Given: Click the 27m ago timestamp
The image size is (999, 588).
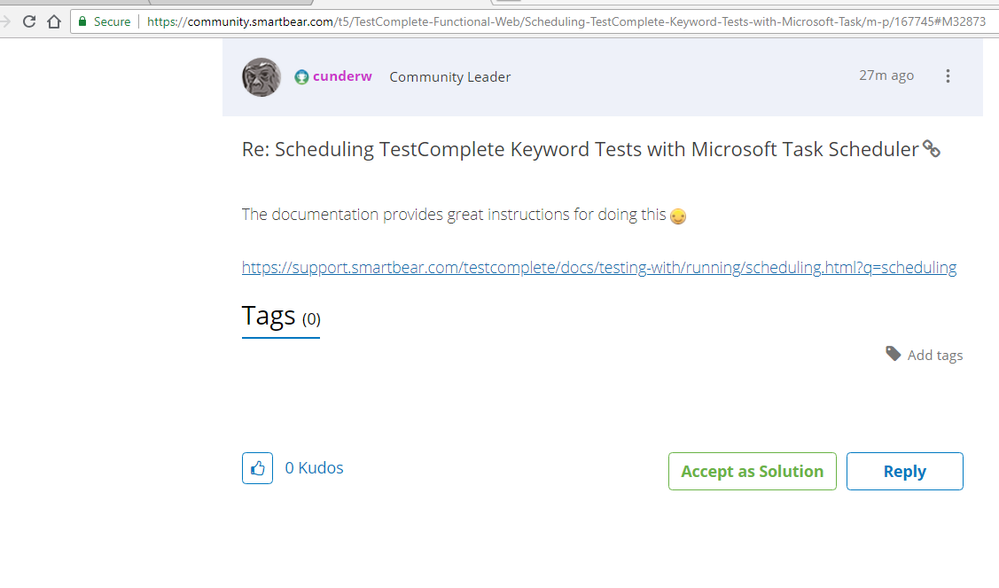Looking at the screenshot, I should coord(886,75).
